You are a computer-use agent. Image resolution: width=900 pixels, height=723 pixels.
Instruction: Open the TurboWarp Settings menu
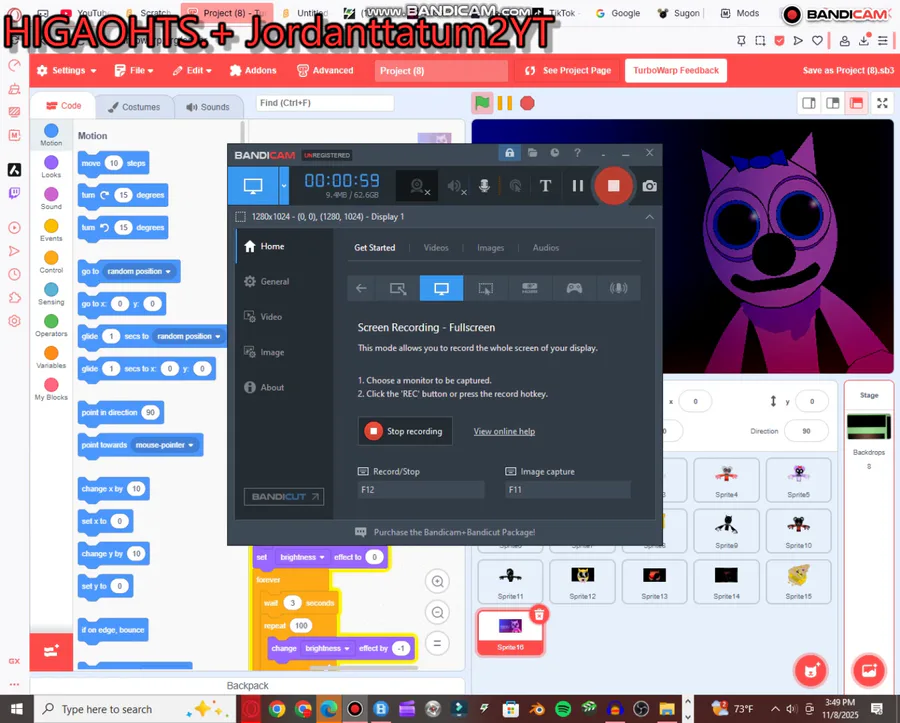(x=67, y=71)
